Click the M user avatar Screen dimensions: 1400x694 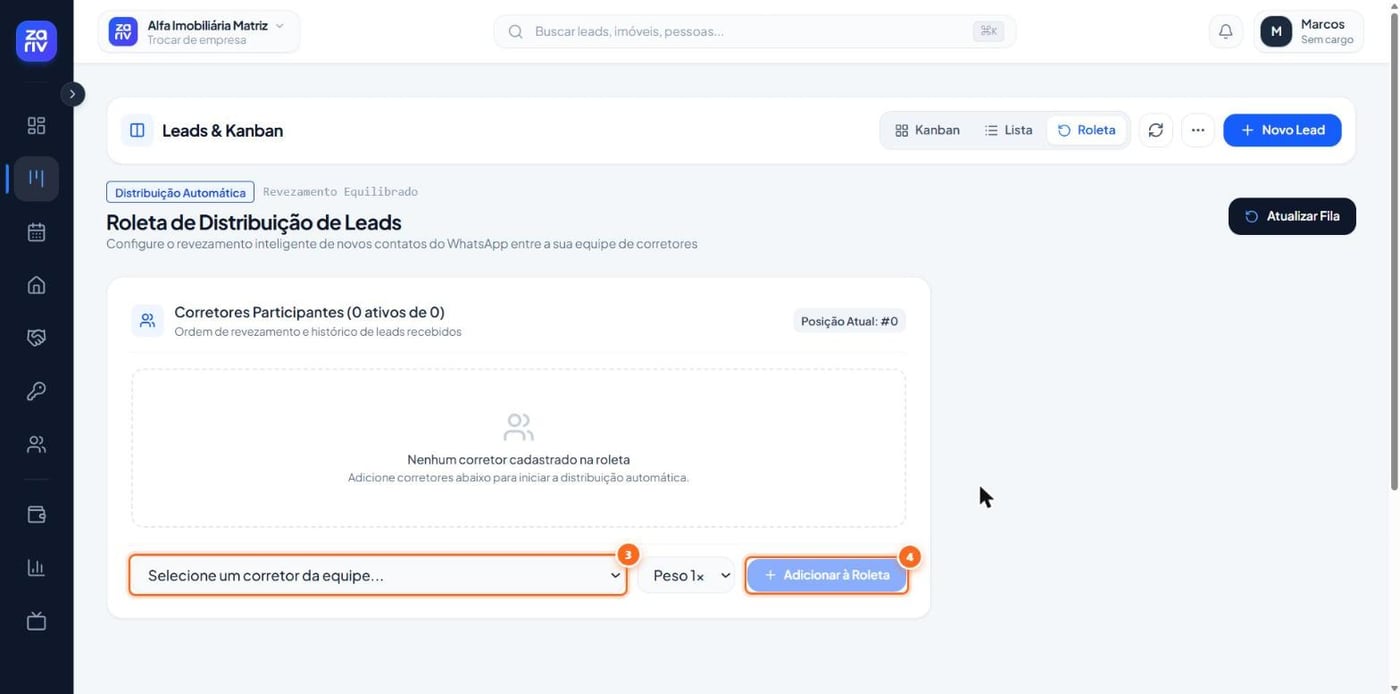(x=1276, y=32)
